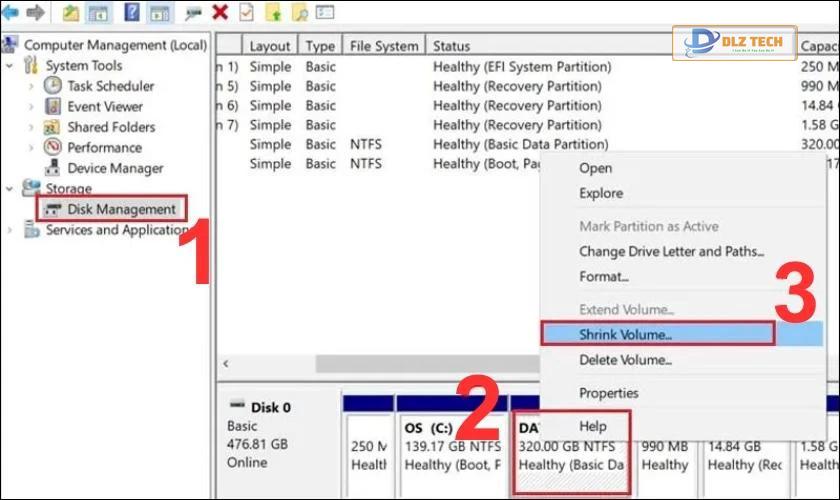
Task: Click the Up one level folder icon
Action: [71, 12]
